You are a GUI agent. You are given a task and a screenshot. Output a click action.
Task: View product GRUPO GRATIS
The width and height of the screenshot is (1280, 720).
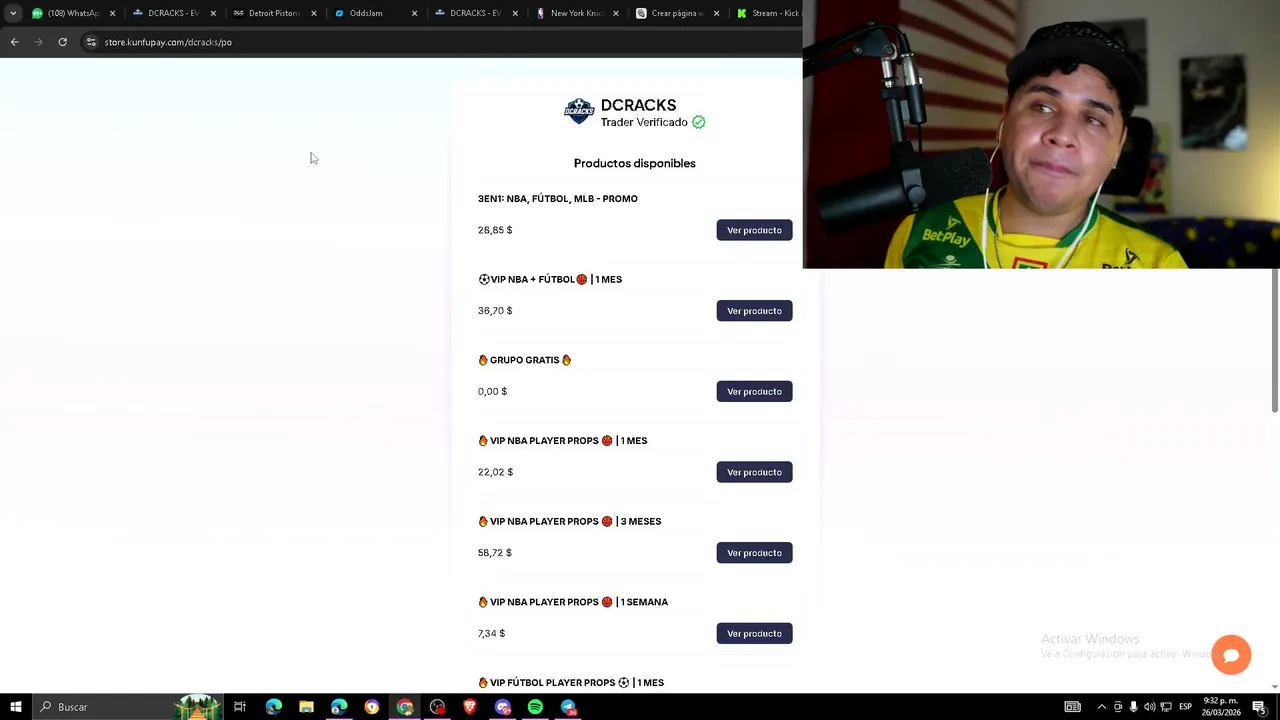tap(754, 392)
